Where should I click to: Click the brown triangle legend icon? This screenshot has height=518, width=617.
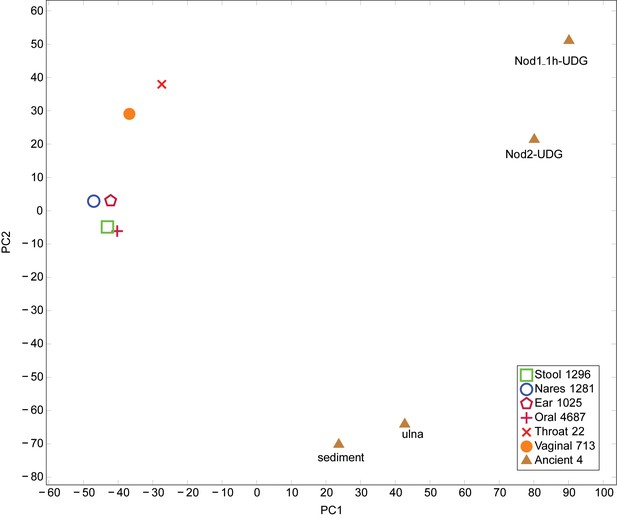526,460
